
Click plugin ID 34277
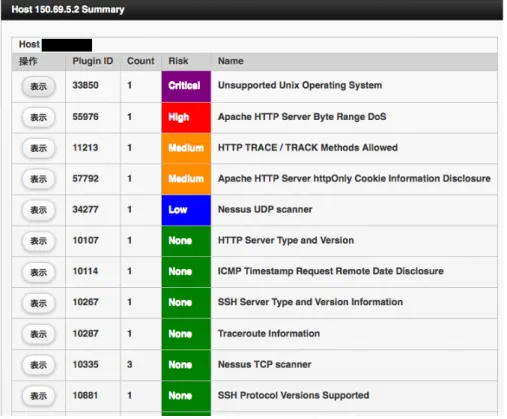click(x=85, y=209)
